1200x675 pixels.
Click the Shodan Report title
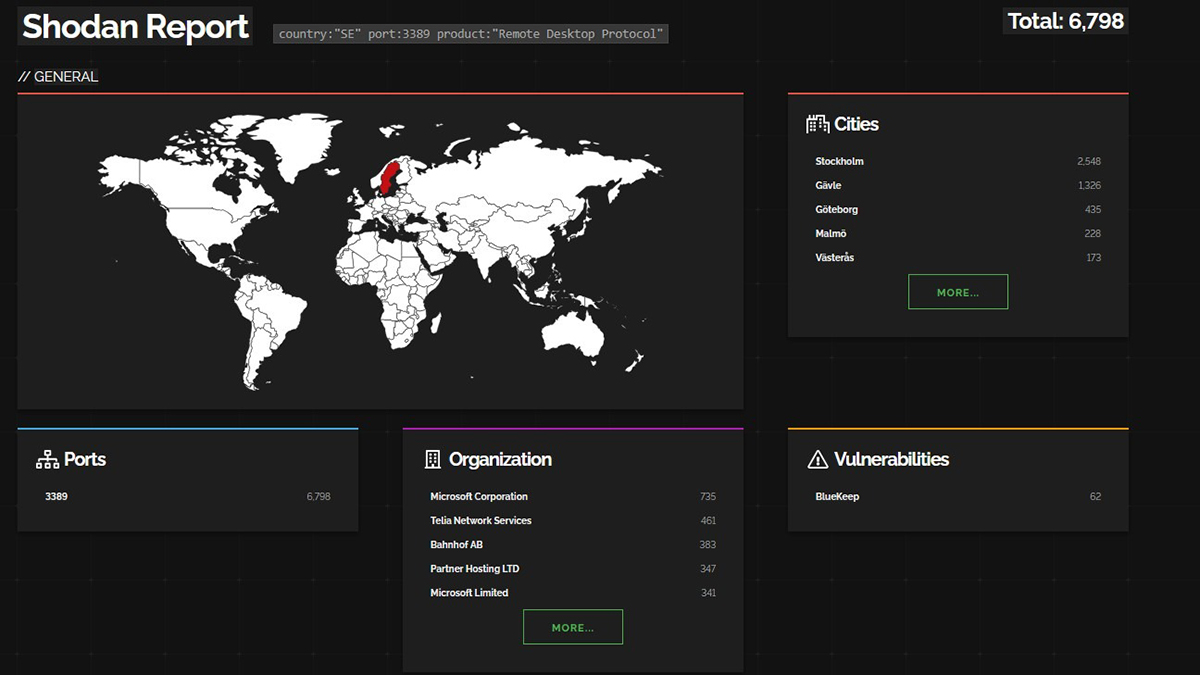pyautogui.click(x=135, y=26)
